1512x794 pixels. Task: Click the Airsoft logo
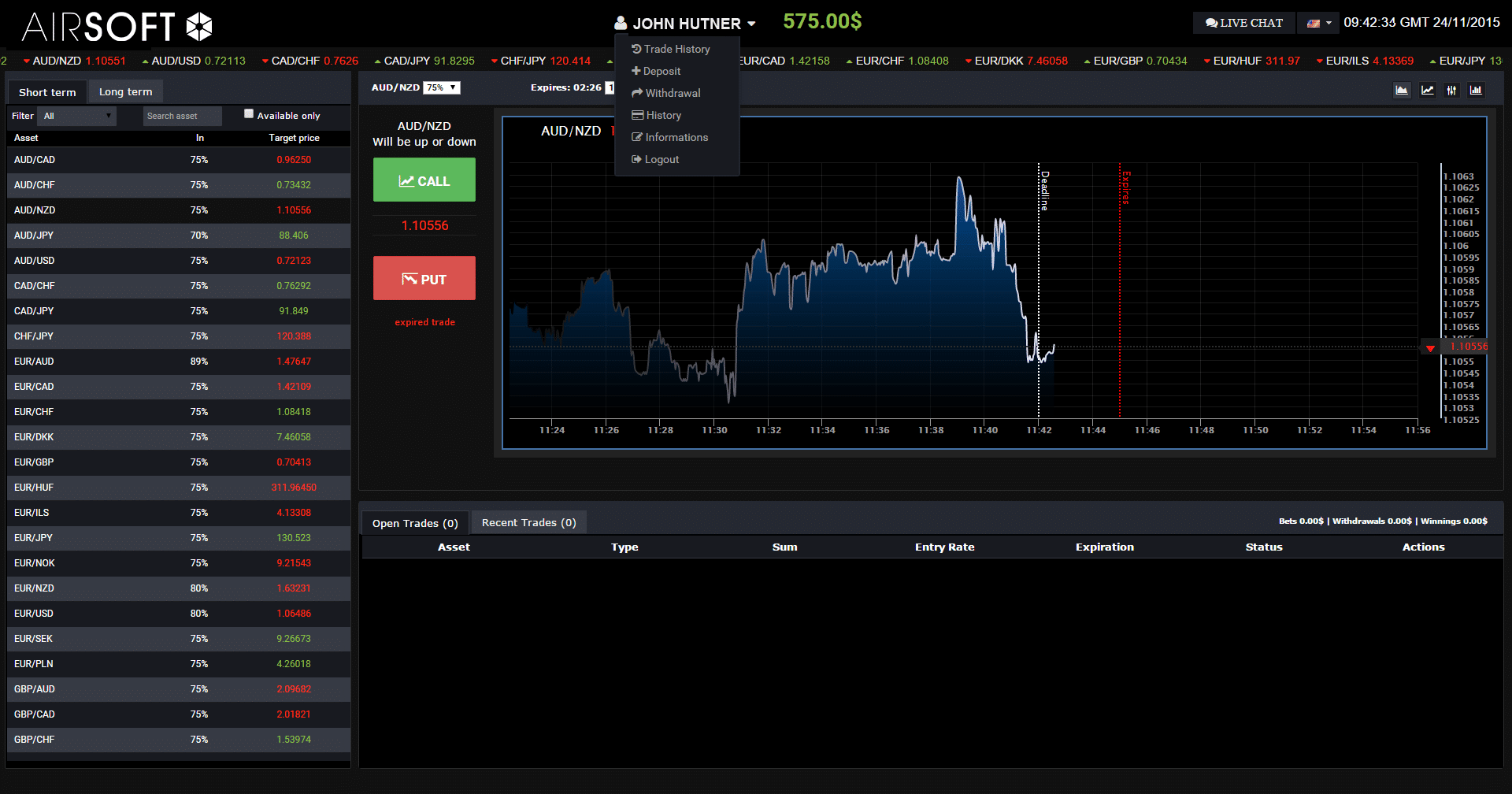pyautogui.click(x=117, y=26)
